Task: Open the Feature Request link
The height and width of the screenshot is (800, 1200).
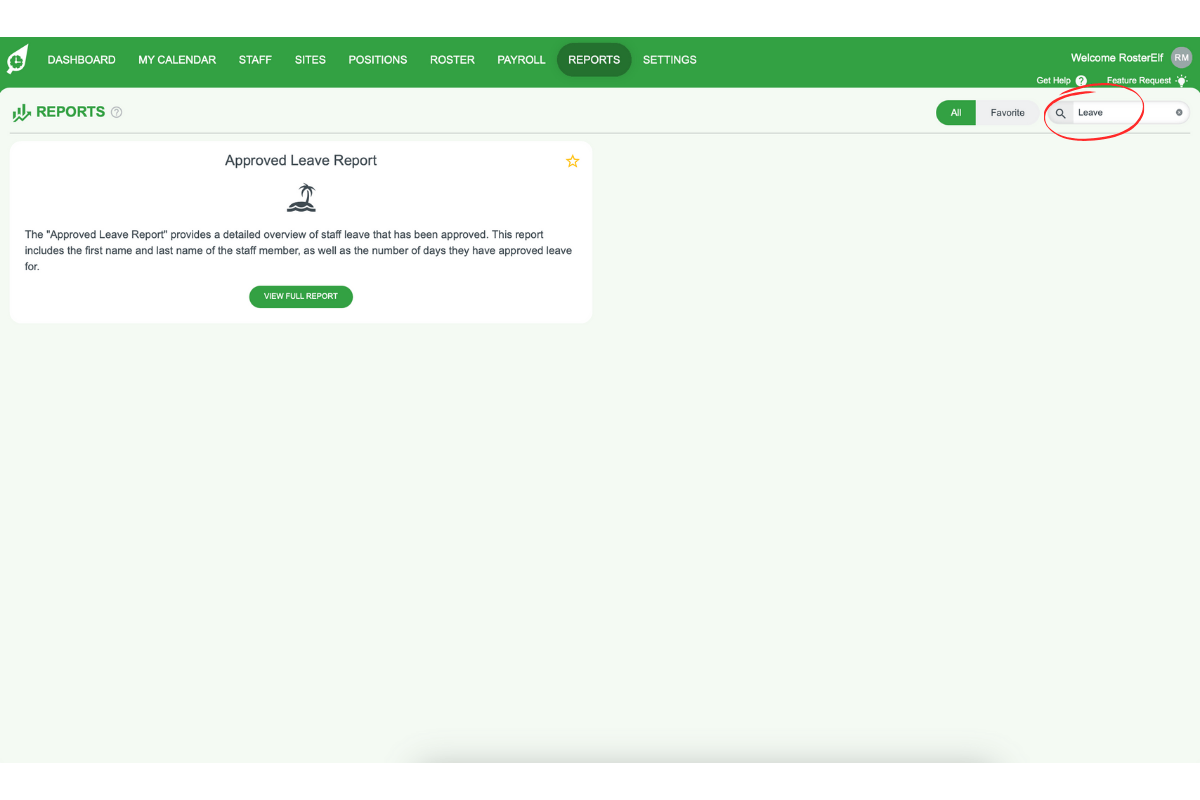Action: click(x=1138, y=81)
